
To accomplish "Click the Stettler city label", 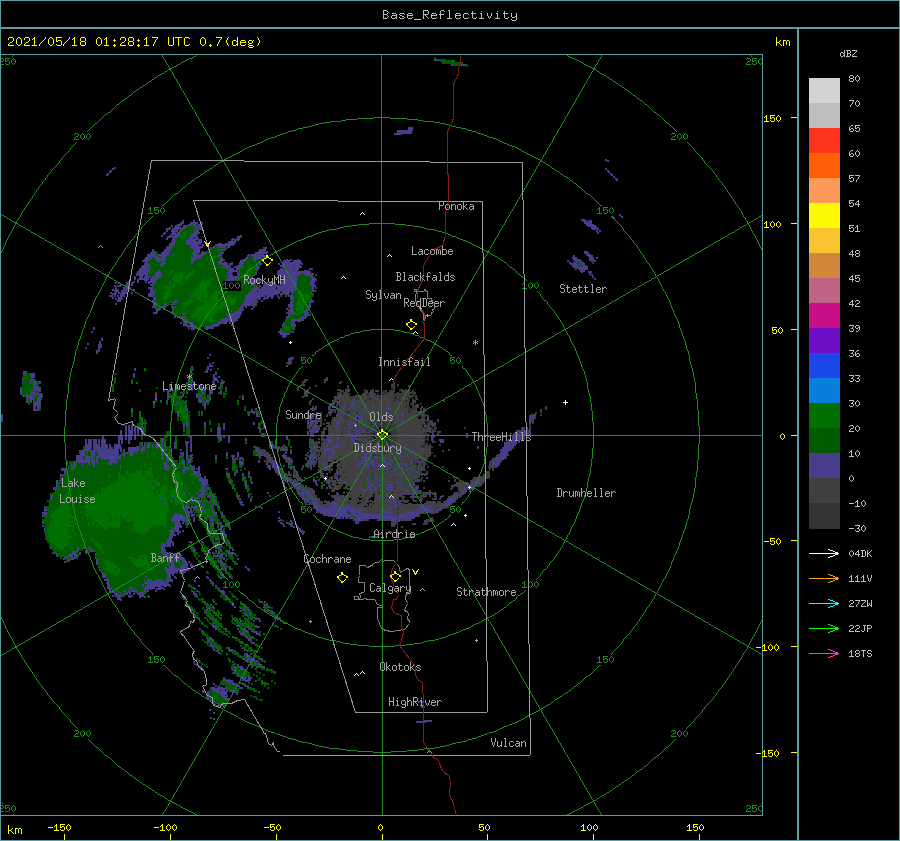I will pyautogui.click(x=583, y=289).
